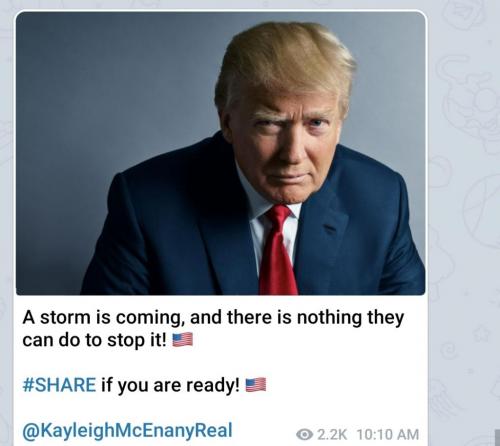Click the dark scrollbar at the bottom-right edge
Viewport: 500px width, 446px height.
[497, 437]
